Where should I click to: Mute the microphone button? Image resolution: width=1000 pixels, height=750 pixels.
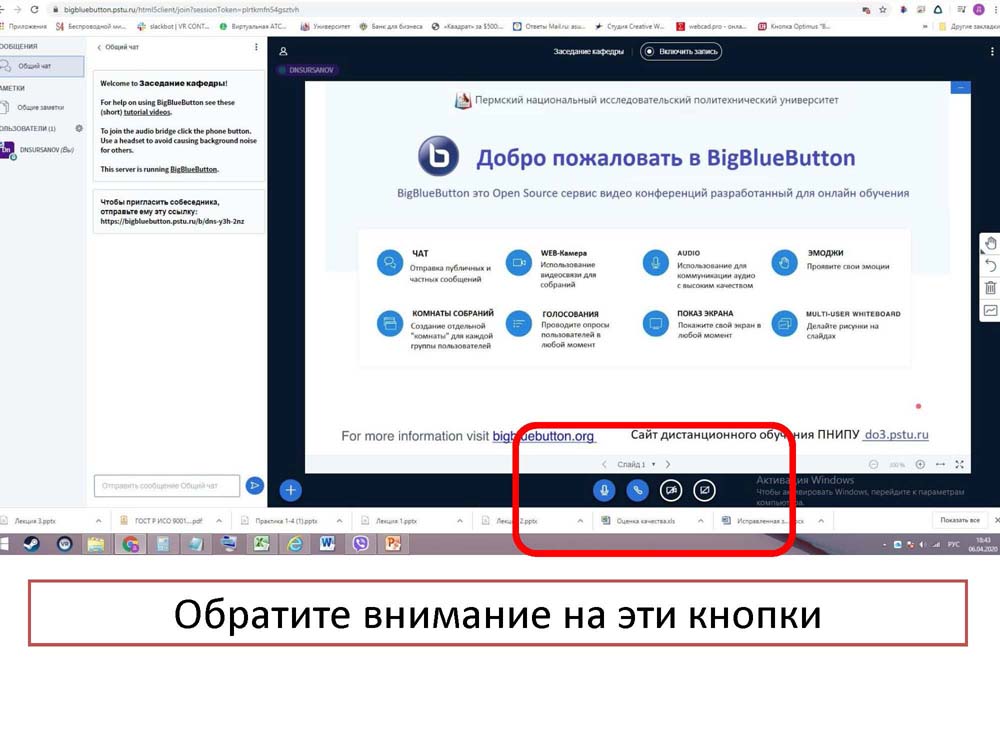[604, 490]
